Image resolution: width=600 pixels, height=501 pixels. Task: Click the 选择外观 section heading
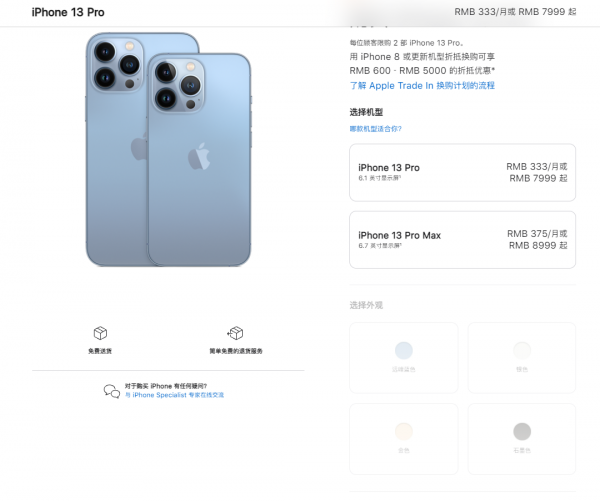tap(366, 305)
